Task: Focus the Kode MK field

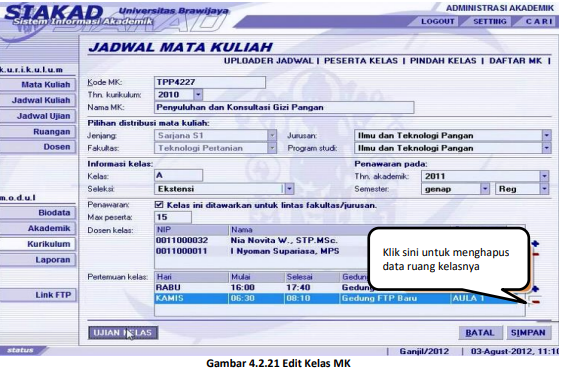Action: coord(210,82)
